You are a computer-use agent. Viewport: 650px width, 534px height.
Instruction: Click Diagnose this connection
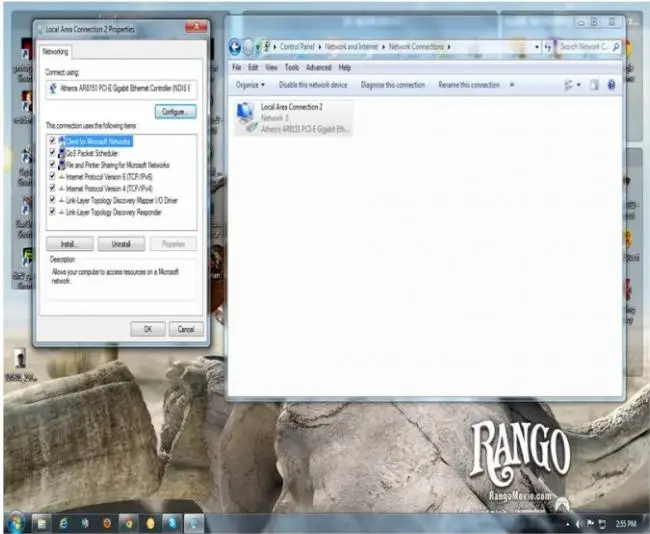coord(393,85)
